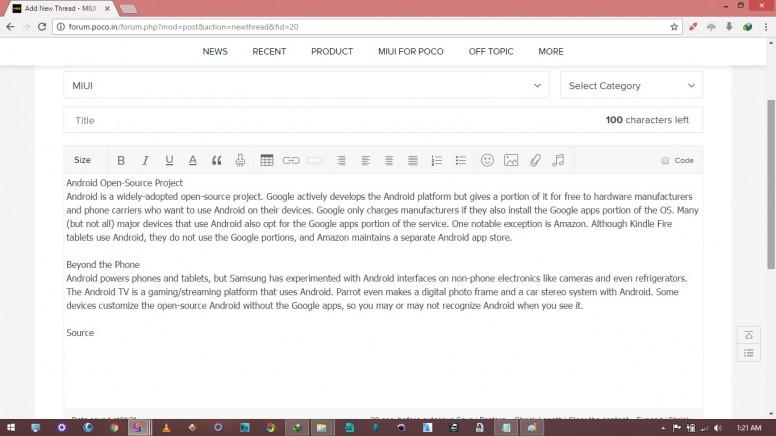Screen dimensions: 776x436
Task: Create a bulleted list
Action: (461, 160)
